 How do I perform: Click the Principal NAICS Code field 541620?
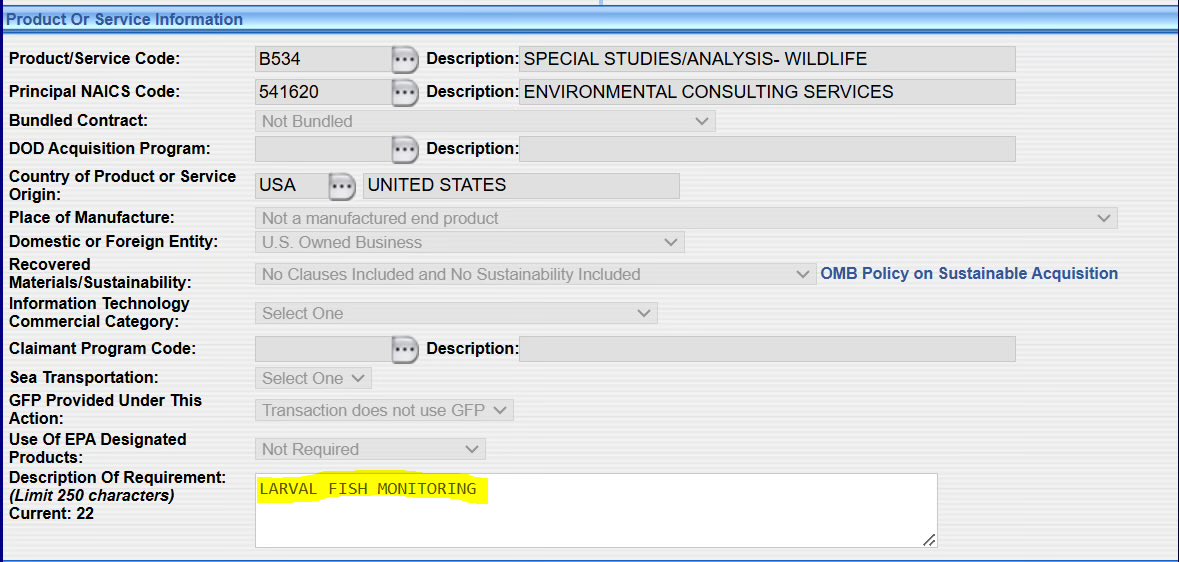pyautogui.click(x=321, y=92)
